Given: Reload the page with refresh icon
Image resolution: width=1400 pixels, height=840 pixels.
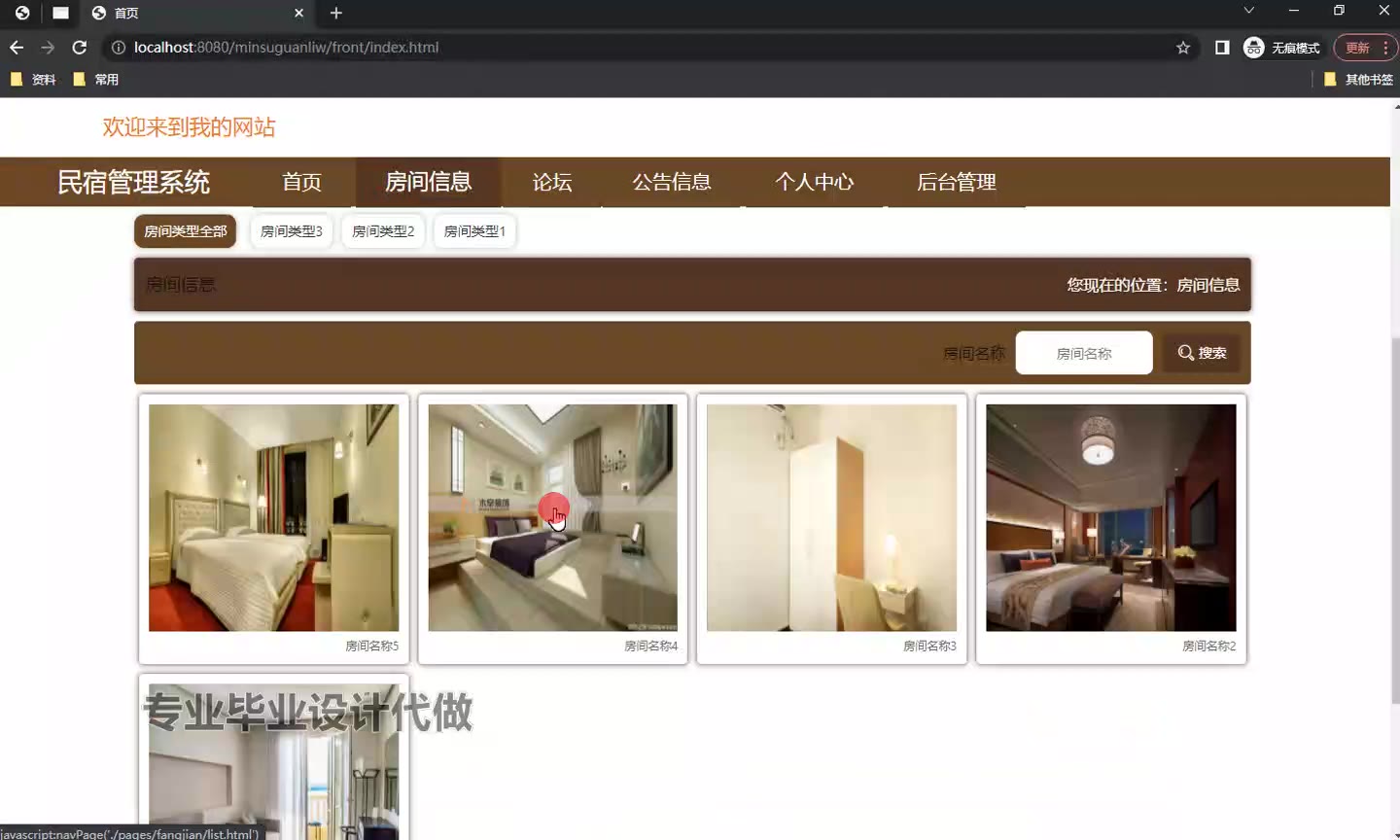Looking at the screenshot, I should [x=80, y=47].
